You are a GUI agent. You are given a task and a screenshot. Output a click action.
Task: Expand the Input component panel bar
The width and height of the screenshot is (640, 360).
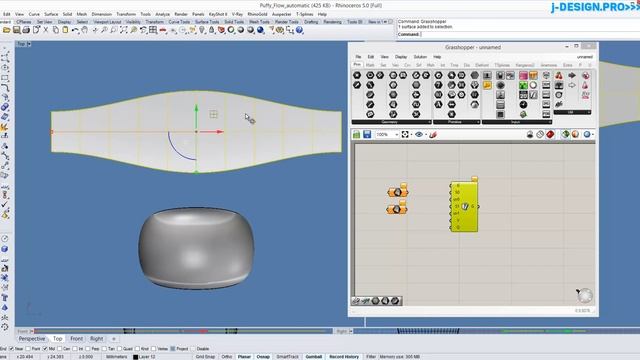tap(517, 122)
